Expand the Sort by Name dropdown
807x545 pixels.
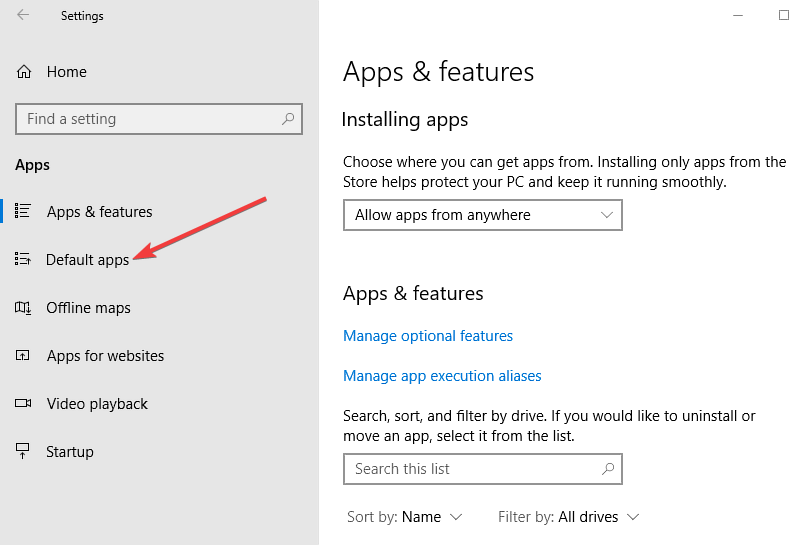point(405,517)
